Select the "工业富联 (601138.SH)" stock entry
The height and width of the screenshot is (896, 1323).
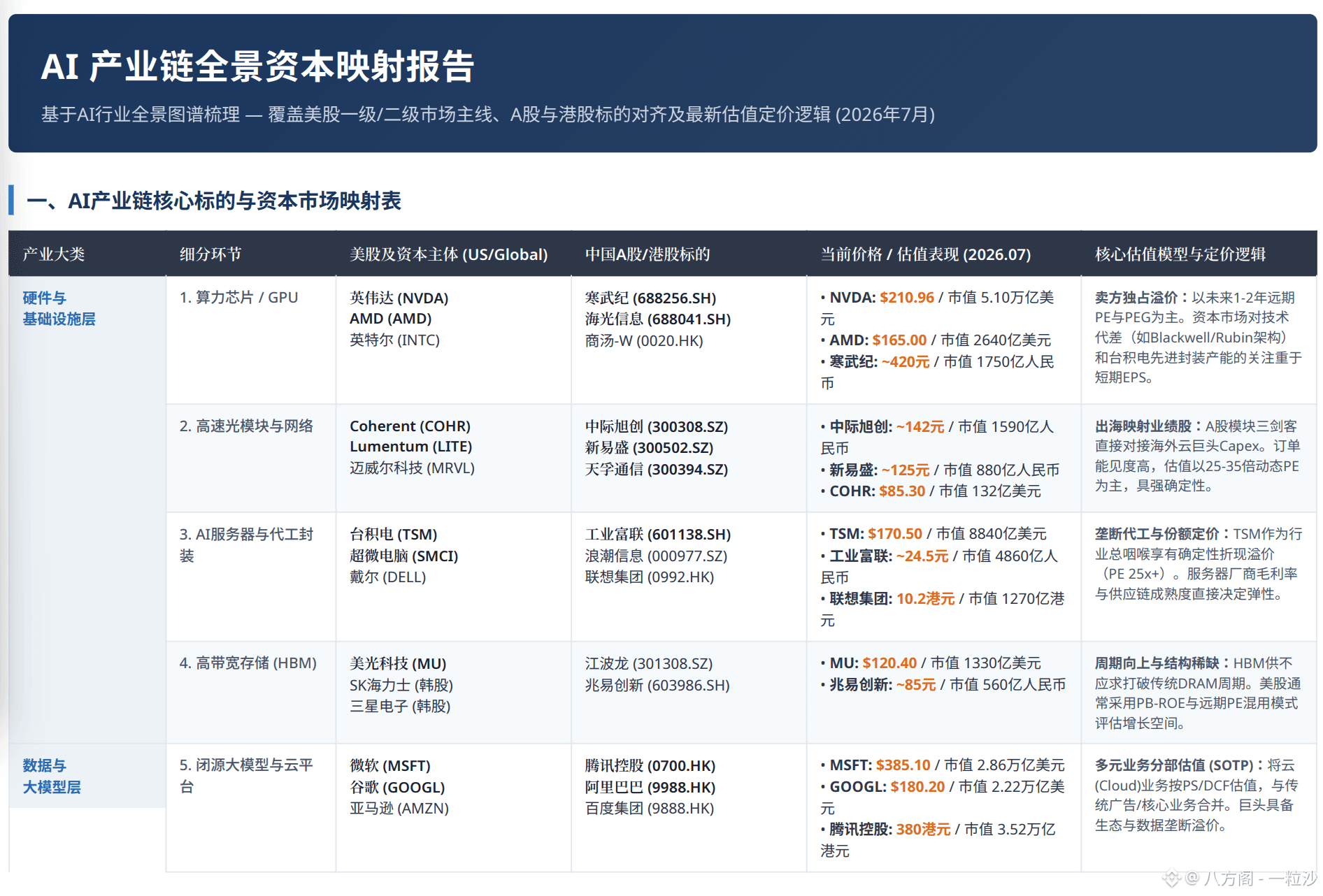pos(658,535)
